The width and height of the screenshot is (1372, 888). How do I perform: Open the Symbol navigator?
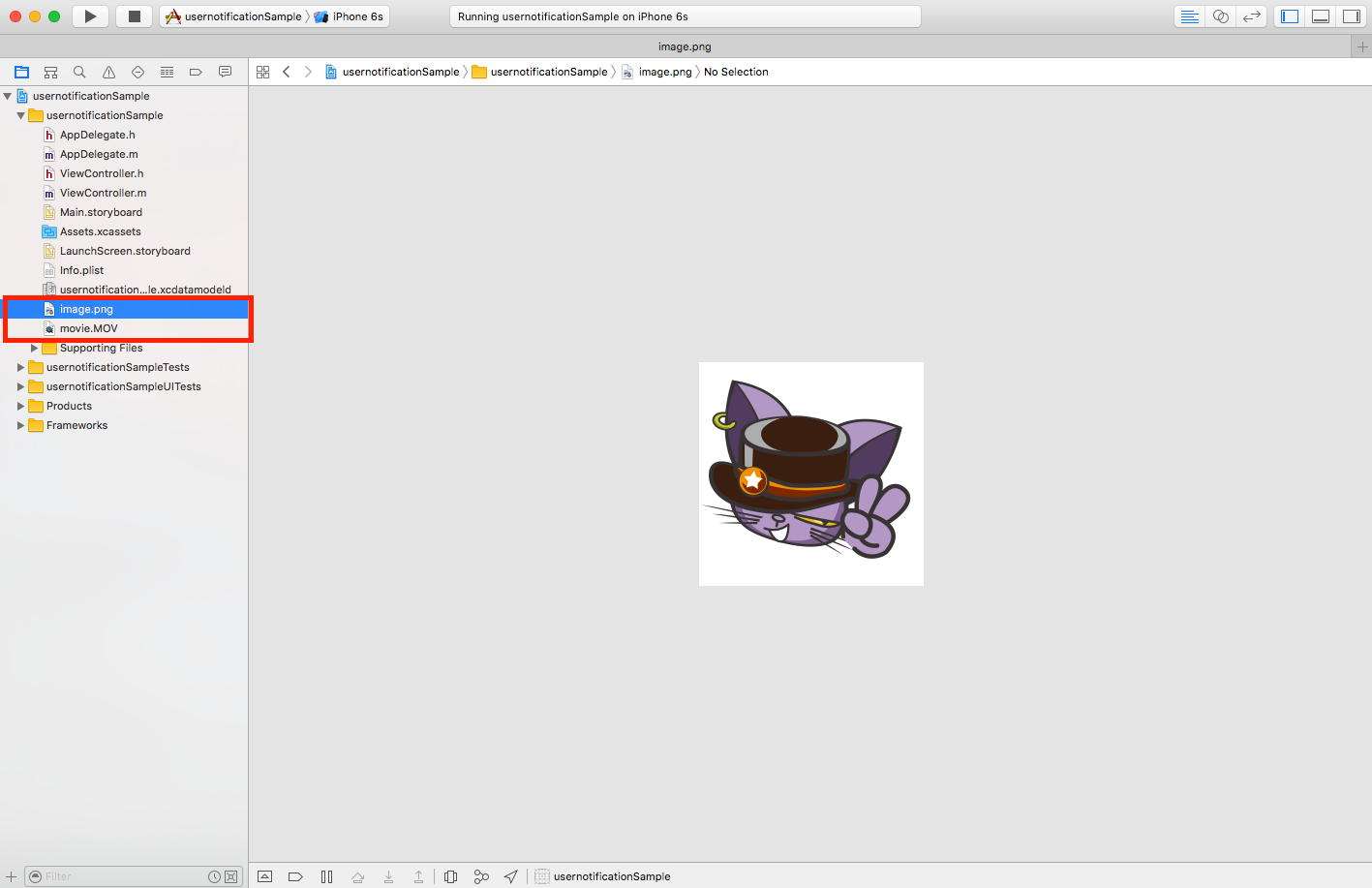[50, 72]
